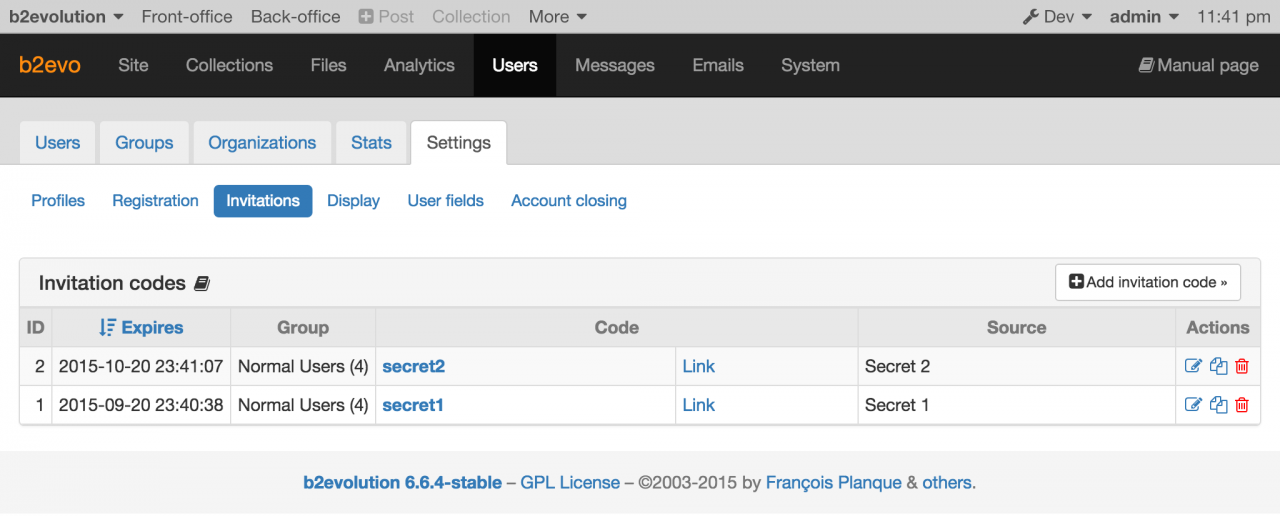Click the edit icon for secret2 row
1280x516 pixels.
pyautogui.click(x=1193, y=366)
